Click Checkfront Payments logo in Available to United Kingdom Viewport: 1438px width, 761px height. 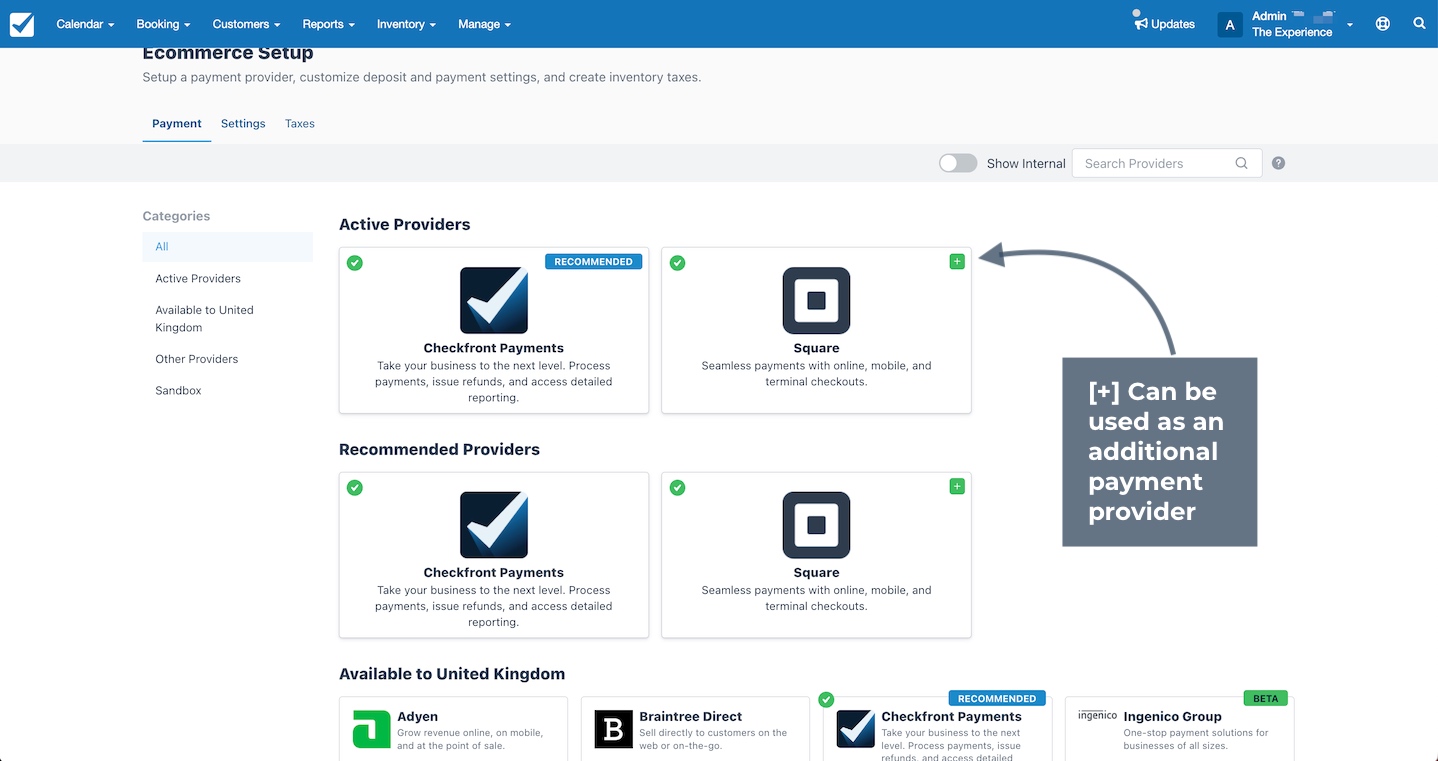pyautogui.click(x=856, y=729)
